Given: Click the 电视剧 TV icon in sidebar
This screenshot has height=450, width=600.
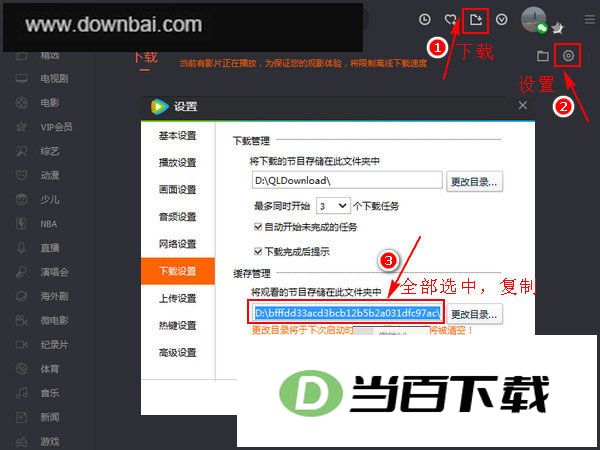Looking at the screenshot, I should click(21, 79).
